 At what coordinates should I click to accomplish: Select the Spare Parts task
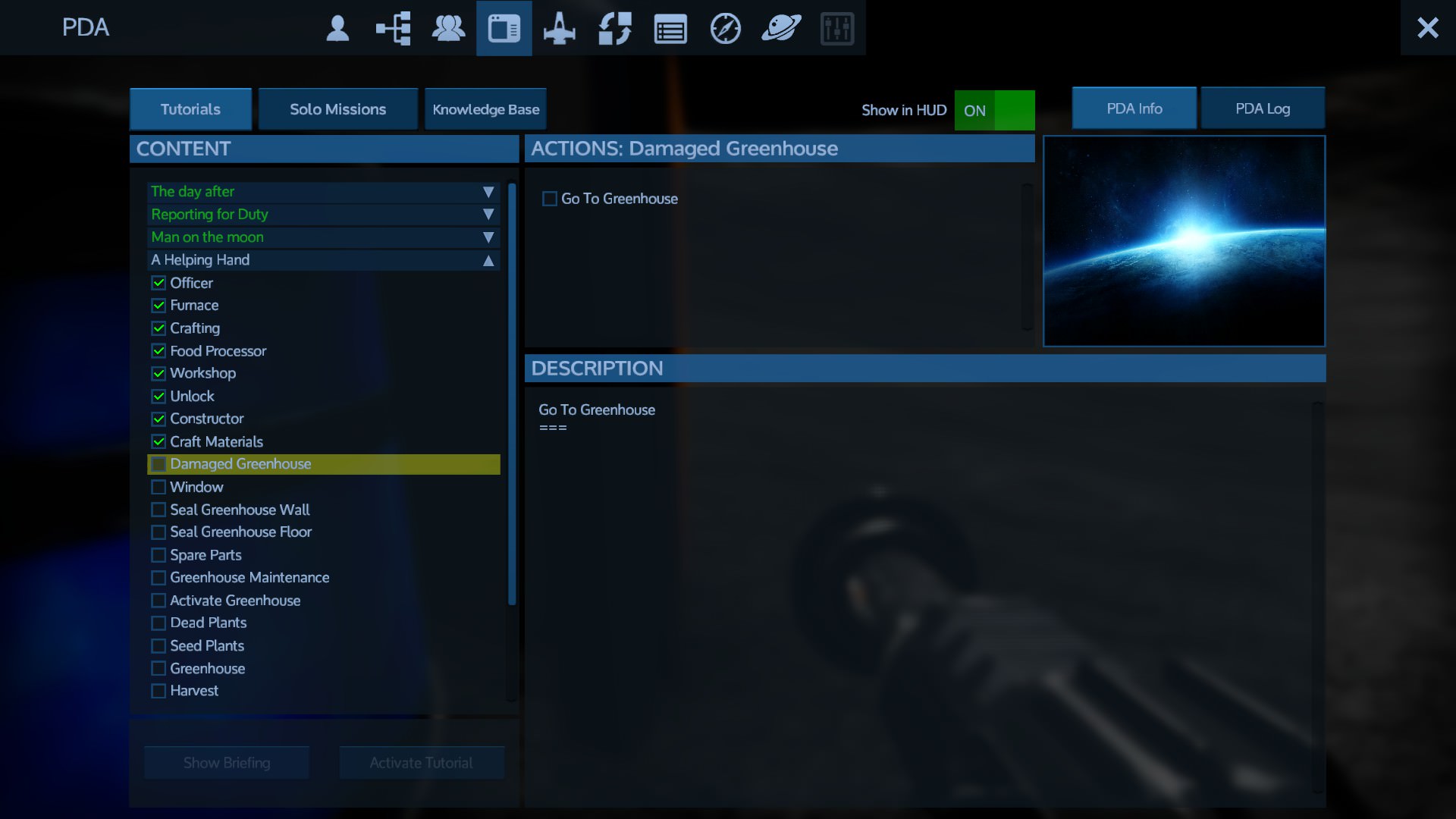pos(323,555)
